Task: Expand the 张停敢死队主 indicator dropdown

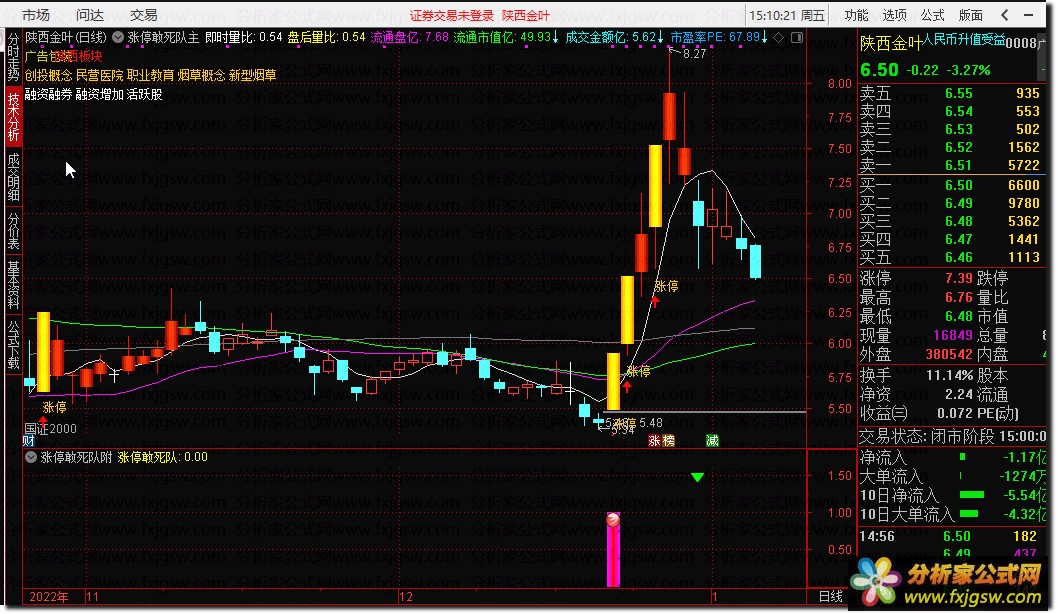Action: (x=118, y=38)
